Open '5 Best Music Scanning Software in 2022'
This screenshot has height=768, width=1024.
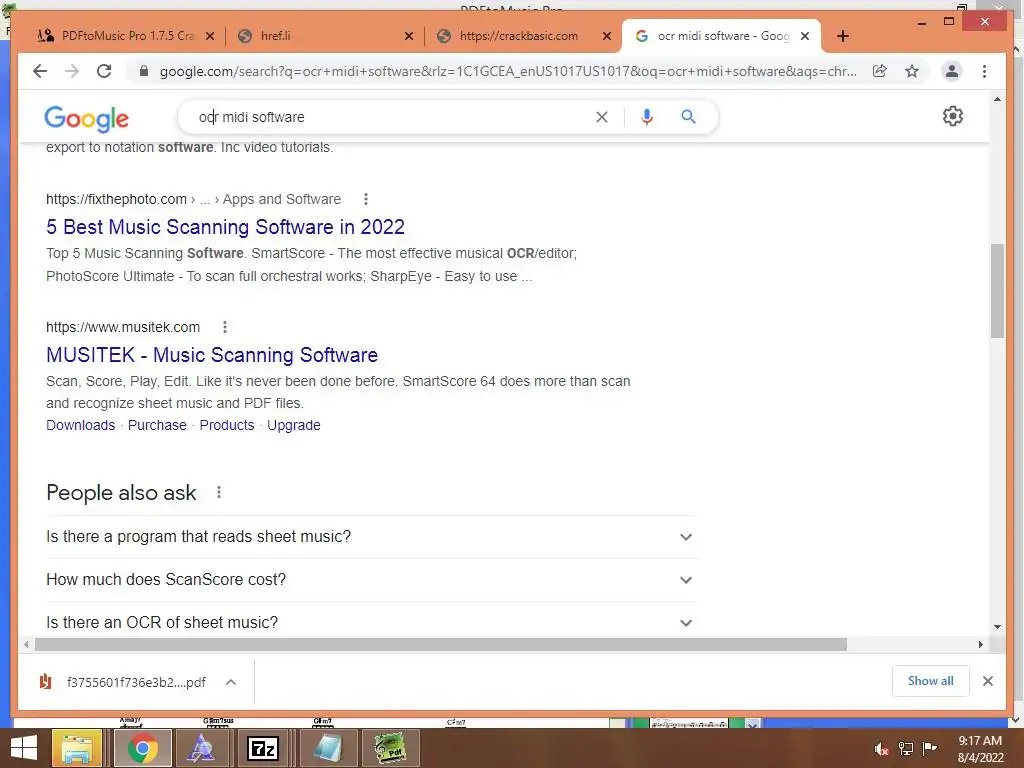click(x=225, y=227)
